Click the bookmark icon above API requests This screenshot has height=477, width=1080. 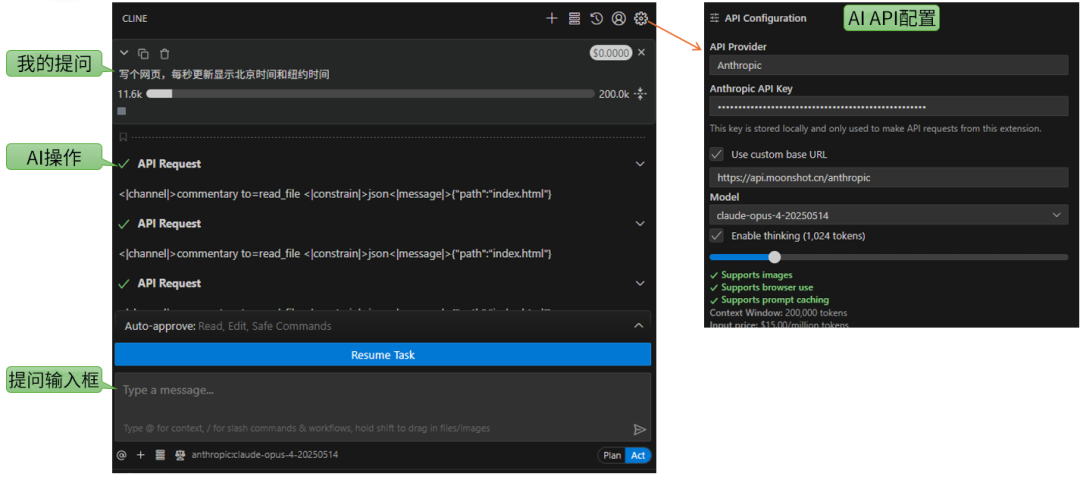click(x=123, y=137)
